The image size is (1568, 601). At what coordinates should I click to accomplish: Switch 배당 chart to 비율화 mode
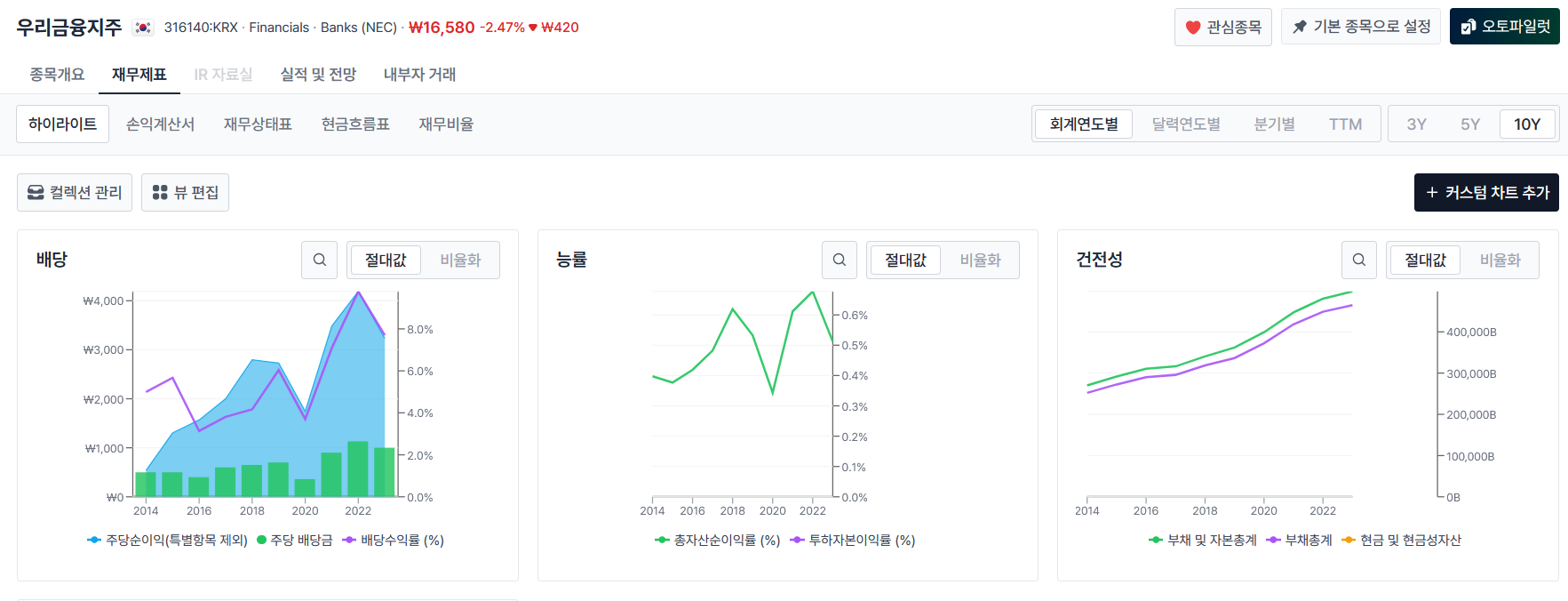pyautogui.click(x=460, y=260)
